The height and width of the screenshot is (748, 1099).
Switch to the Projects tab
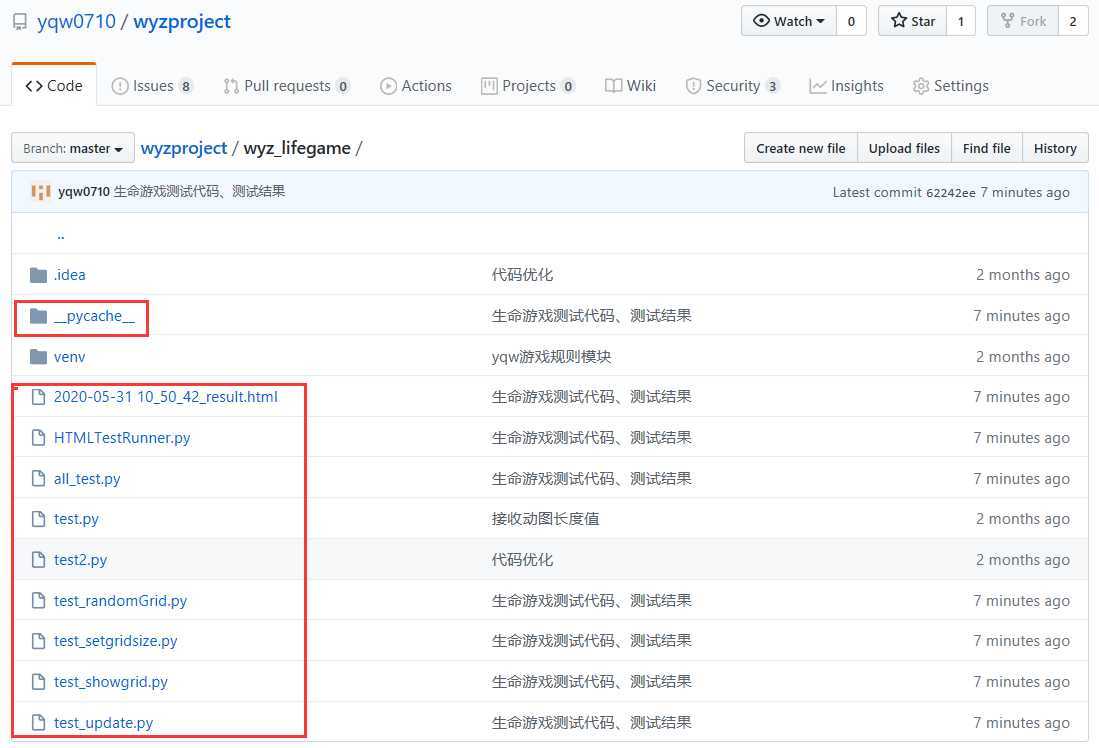click(x=528, y=86)
